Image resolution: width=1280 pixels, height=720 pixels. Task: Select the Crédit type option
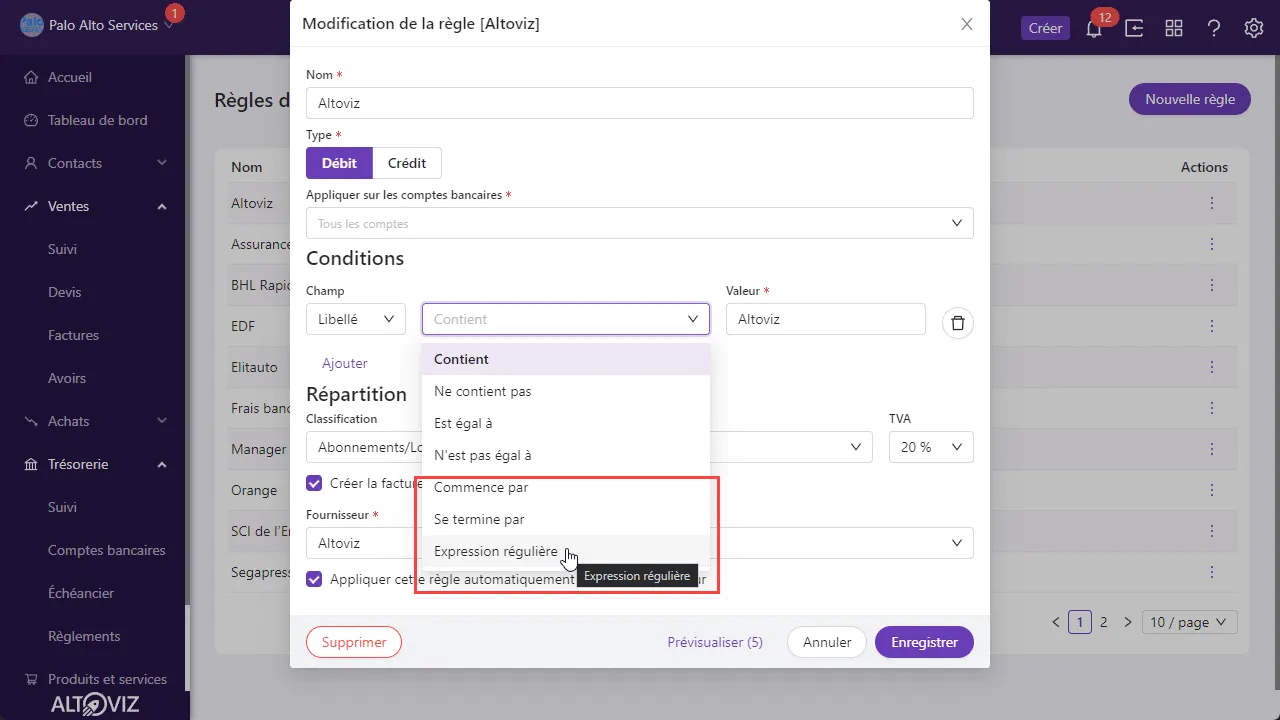coord(407,163)
